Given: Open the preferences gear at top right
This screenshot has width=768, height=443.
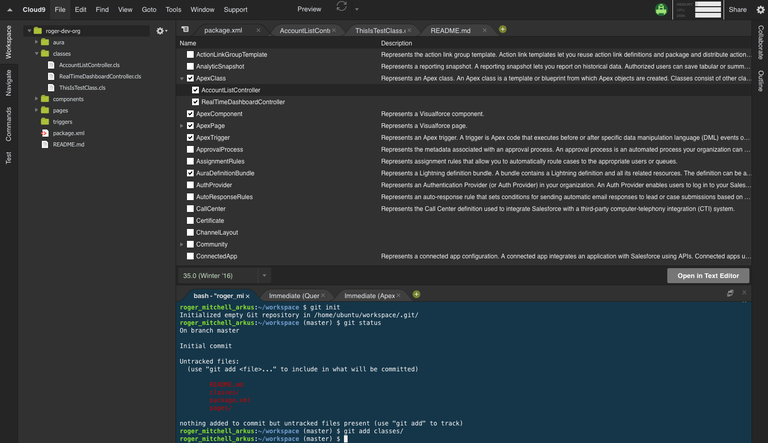Looking at the screenshot, I should [758, 9].
